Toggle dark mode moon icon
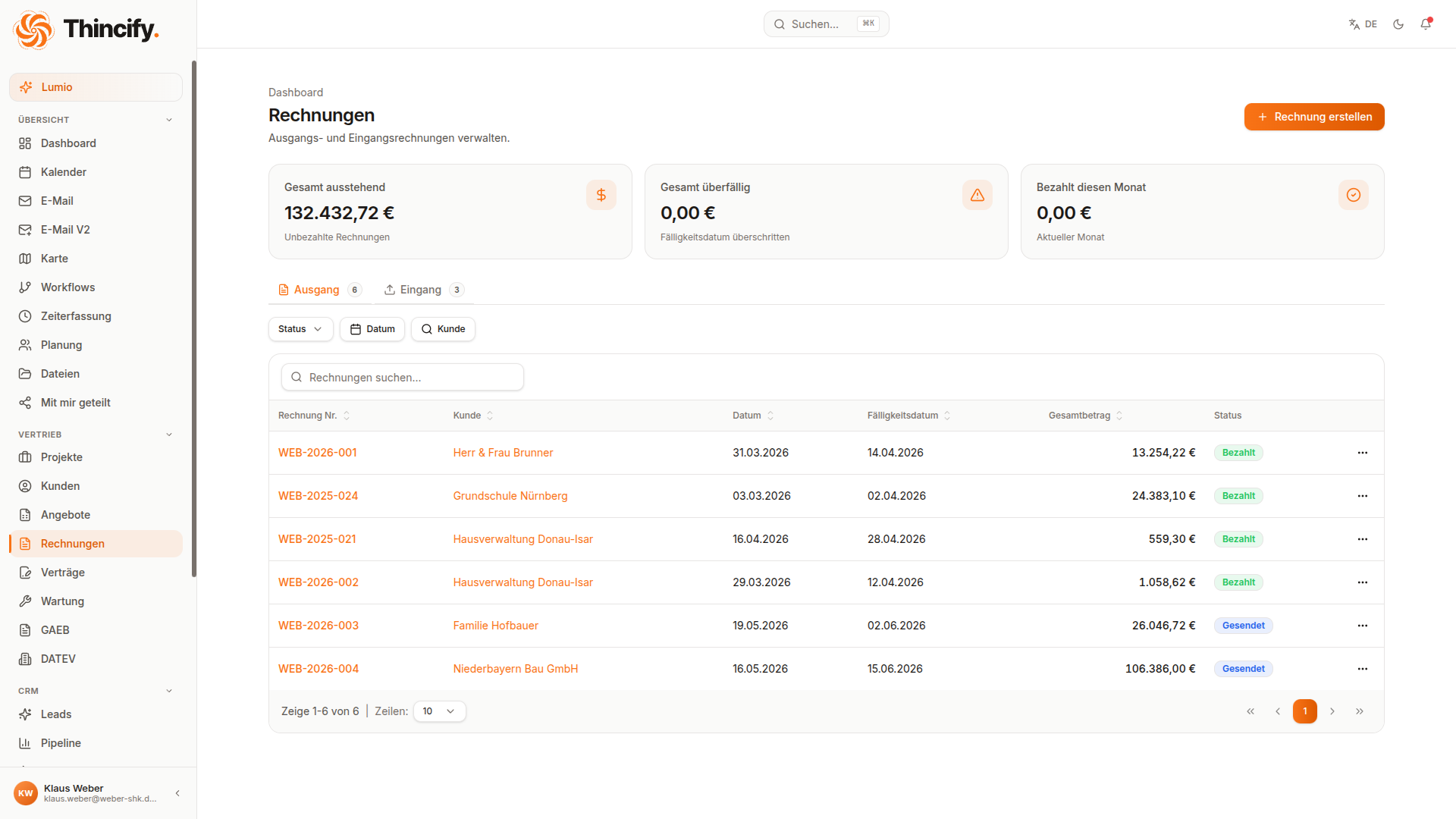The height and width of the screenshot is (819, 1456). (x=1398, y=24)
